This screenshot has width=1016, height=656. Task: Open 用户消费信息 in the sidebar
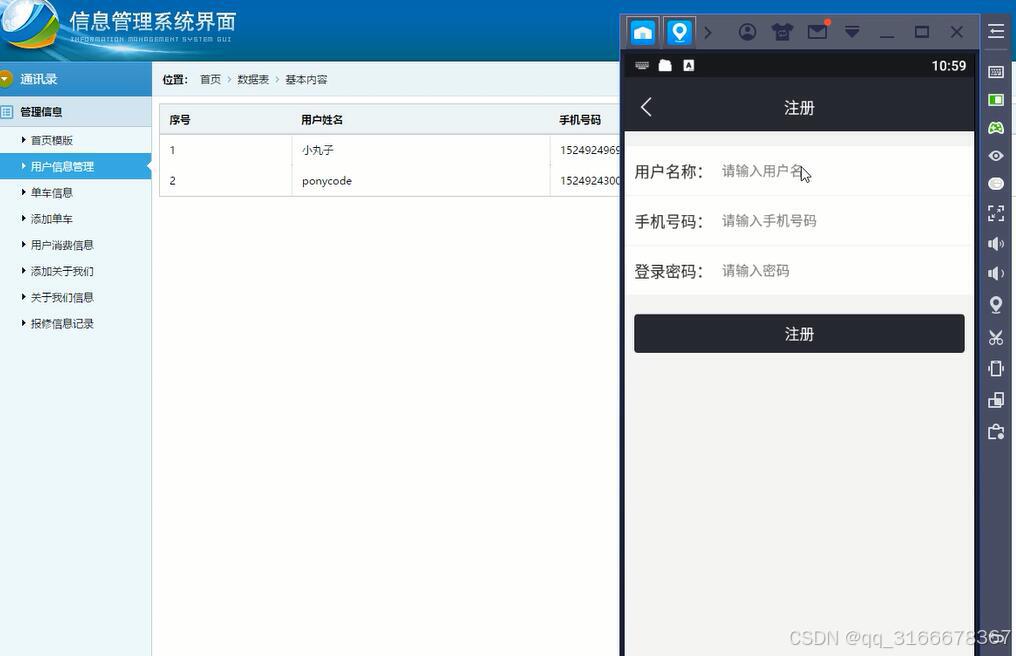click(62, 245)
